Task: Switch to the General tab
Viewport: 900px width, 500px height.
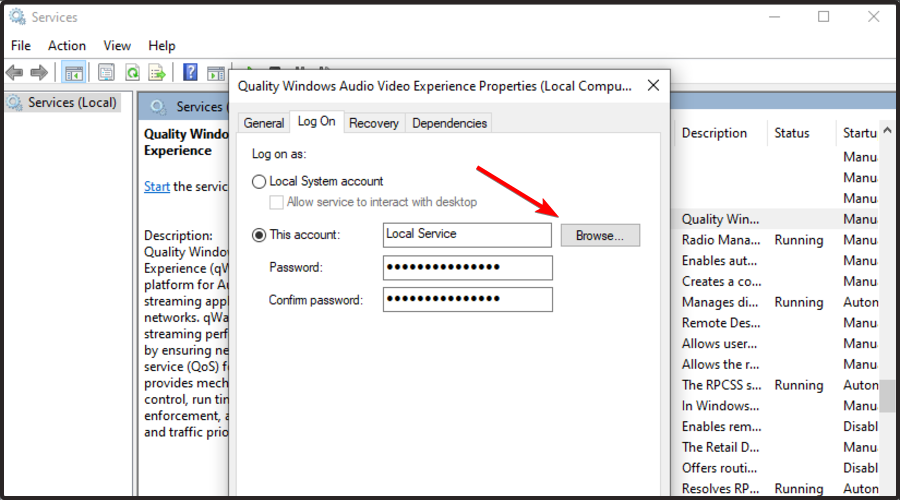Action: [x=263, y=123]
